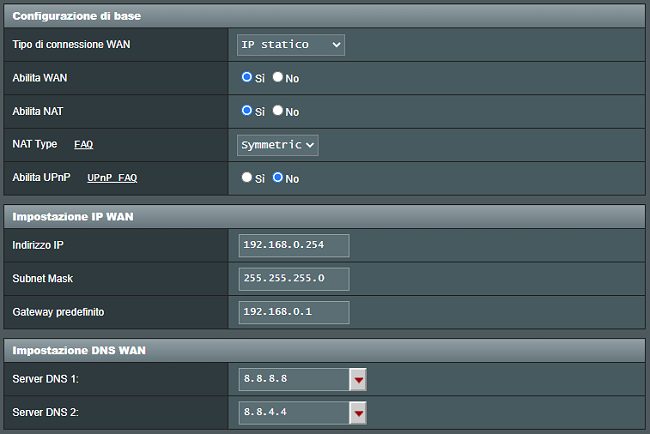Select Sì for Abilita WAN
The width and height of the screenshot is (650, 434).
click(x=247, y=77)
